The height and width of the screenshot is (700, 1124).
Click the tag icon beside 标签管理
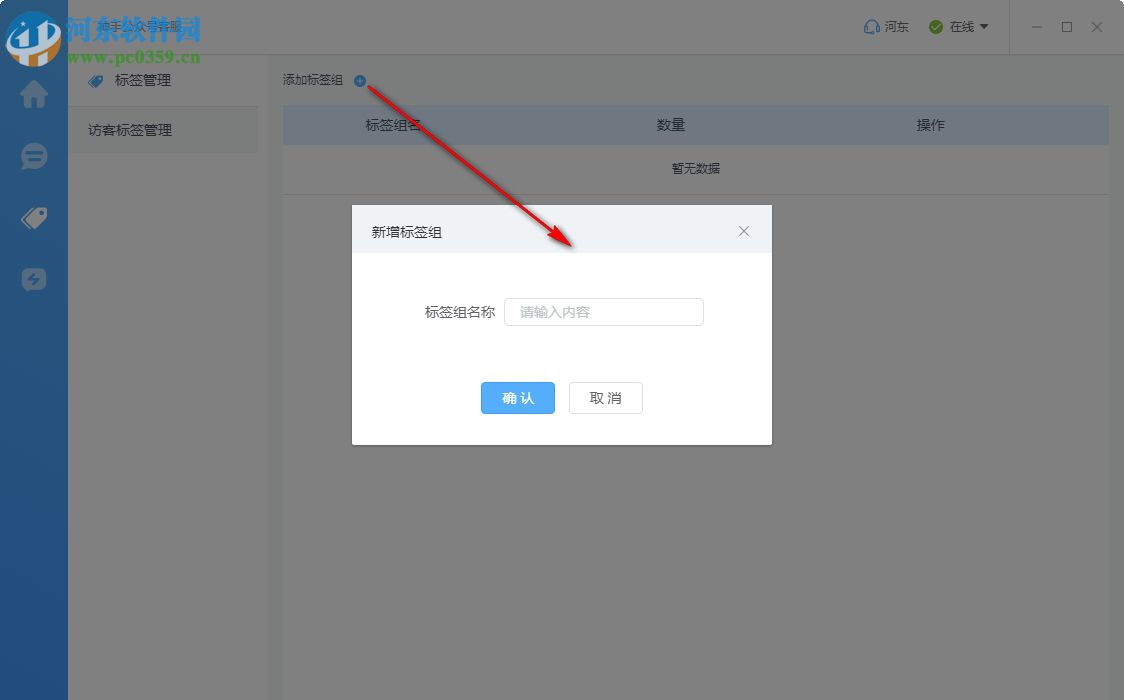[x=95, y=81]
